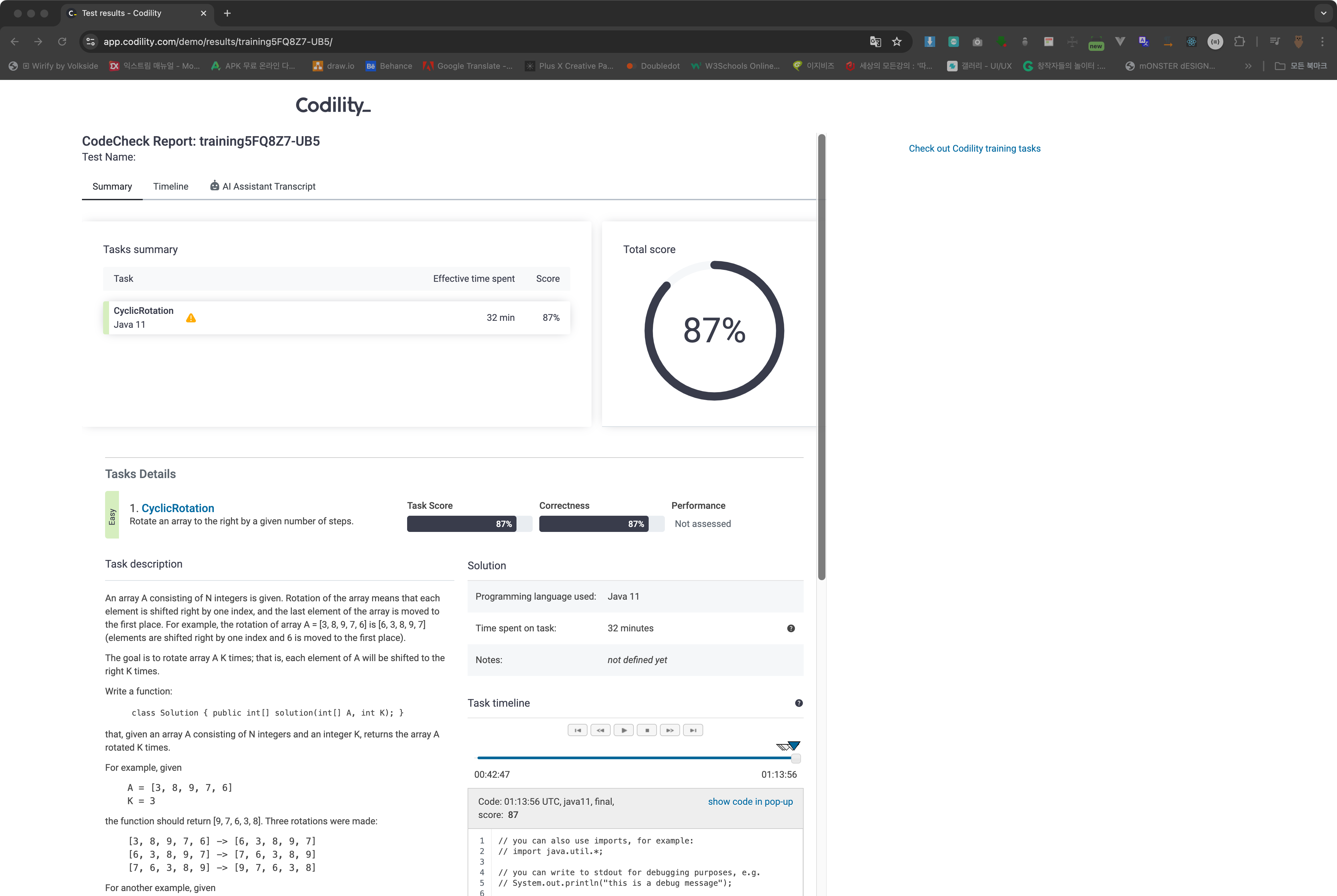The width and height of the screenshot is (1337, 896).
Task: Expand the hidden bookmarks overflow chevron
Action: pyautogui.click(x=1248, y=66)
